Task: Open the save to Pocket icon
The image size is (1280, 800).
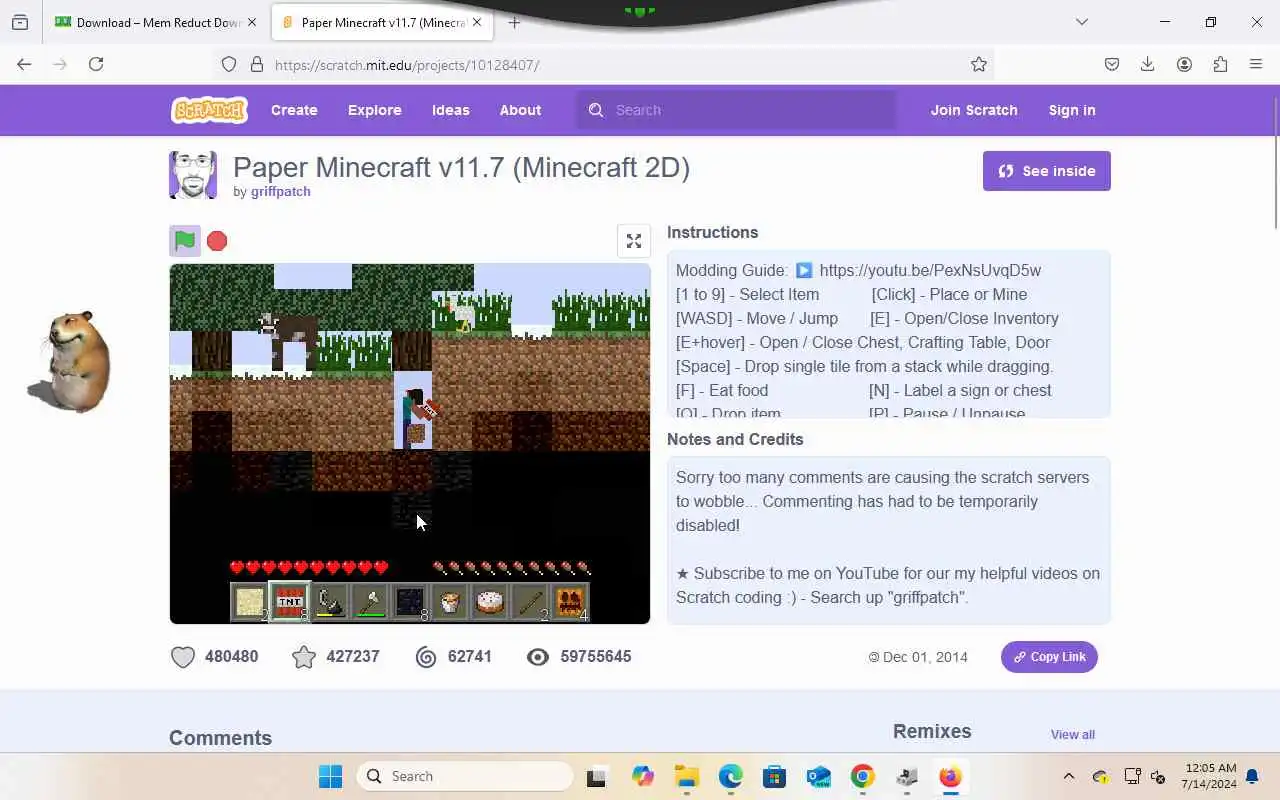Action: click(x=1112, y=64)
